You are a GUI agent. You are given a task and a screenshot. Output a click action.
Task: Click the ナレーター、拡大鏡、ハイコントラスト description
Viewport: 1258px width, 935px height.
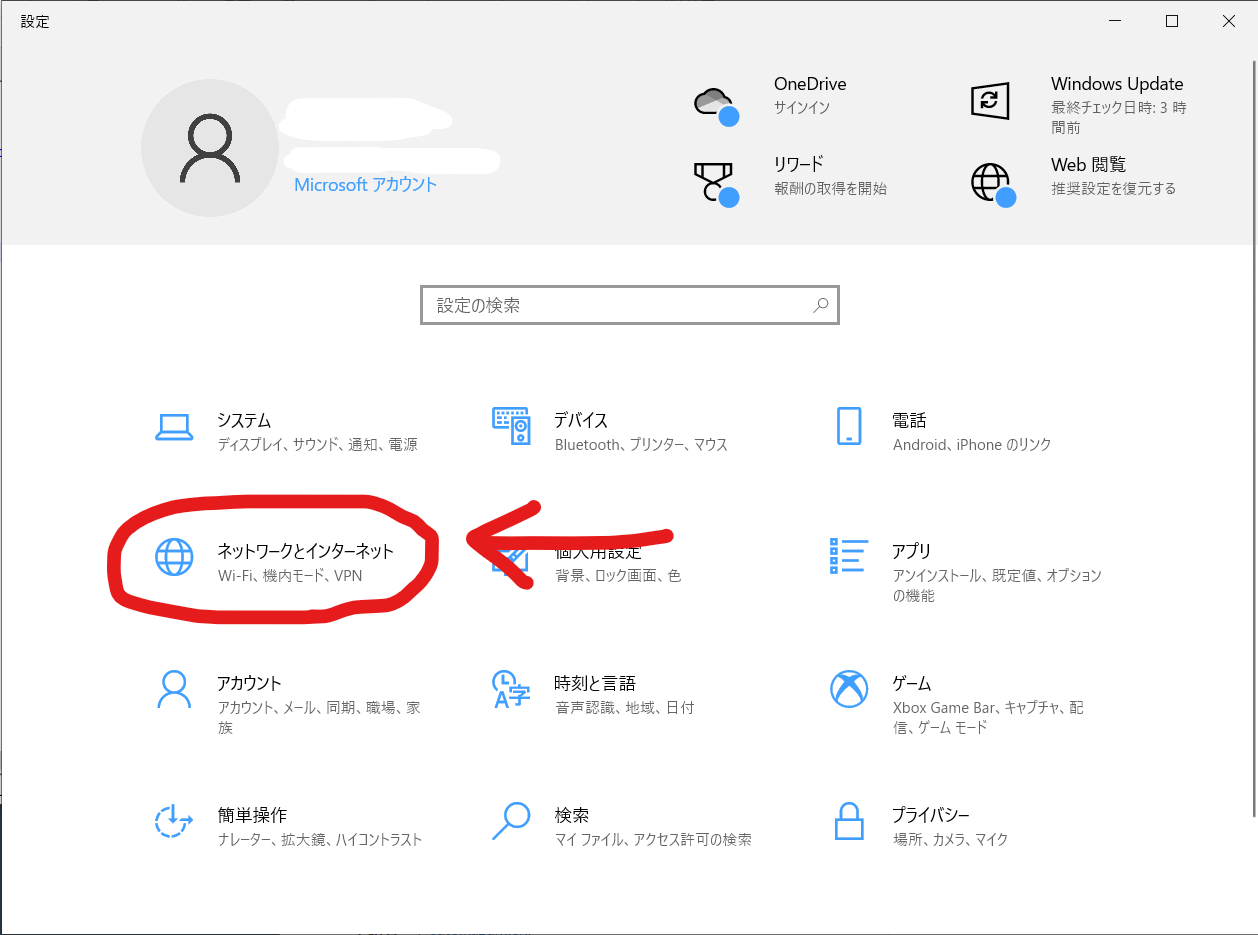click(x=320, y=840)
